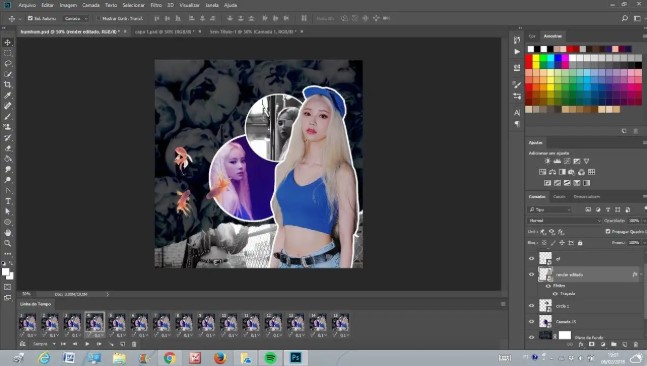This screenshot has width=647, height=366.
Task: Select the Rectangular Marquee tool
Action: (7, 53)
